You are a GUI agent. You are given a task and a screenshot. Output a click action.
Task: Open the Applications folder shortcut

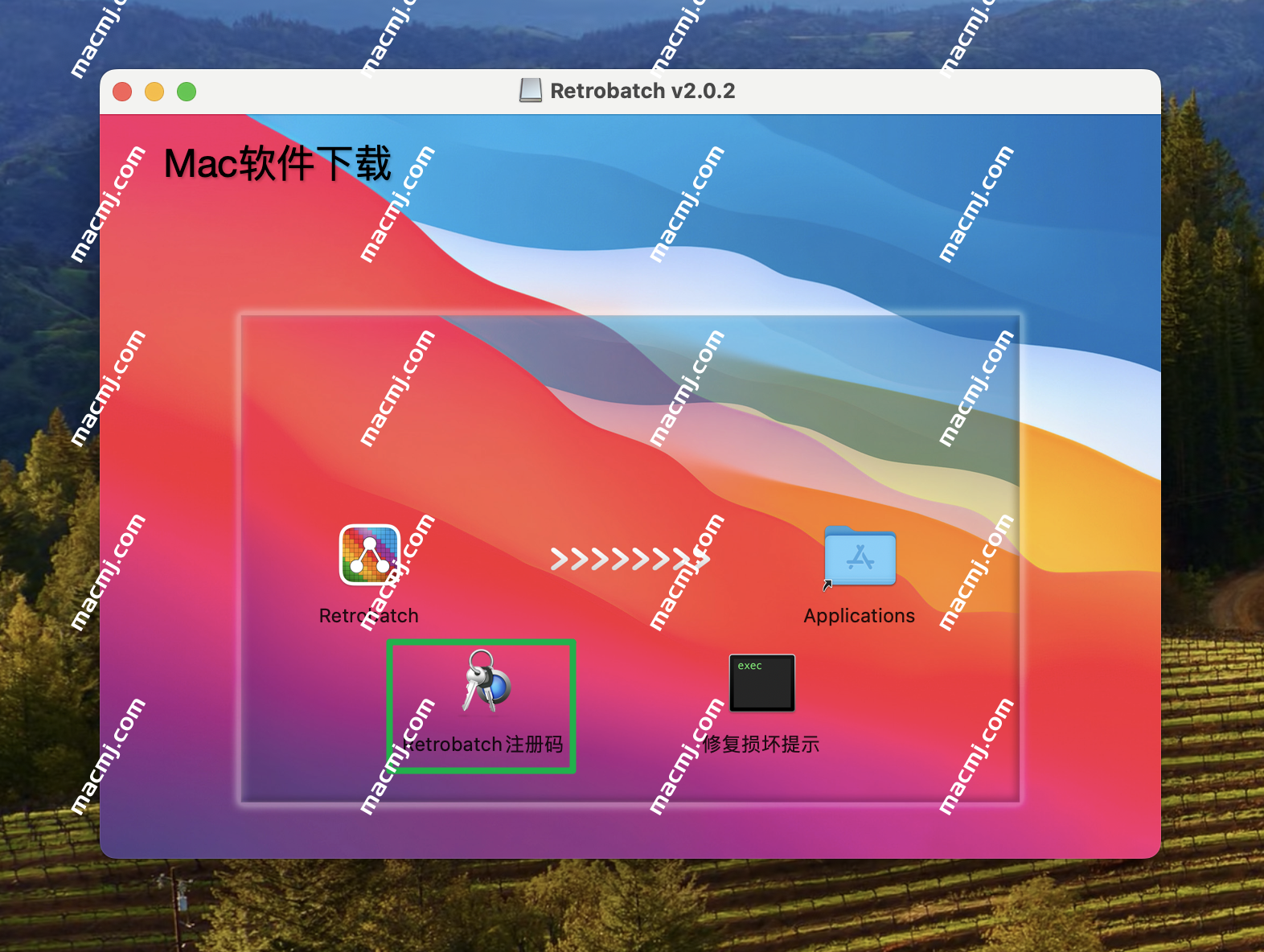point(860,556)
